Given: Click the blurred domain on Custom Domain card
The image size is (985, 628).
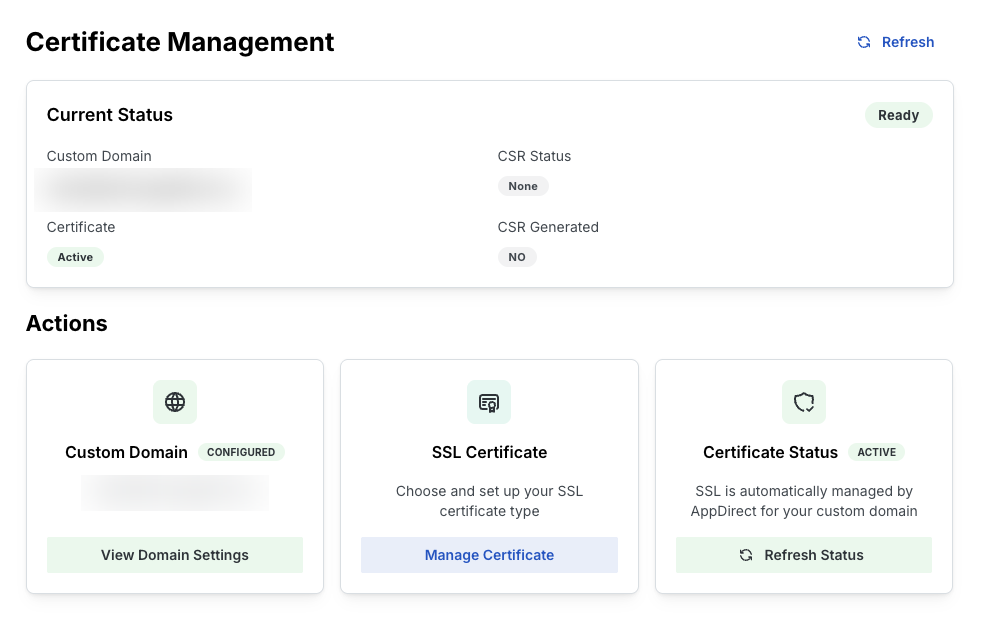Looking at the screenshot, I should 175,493.
